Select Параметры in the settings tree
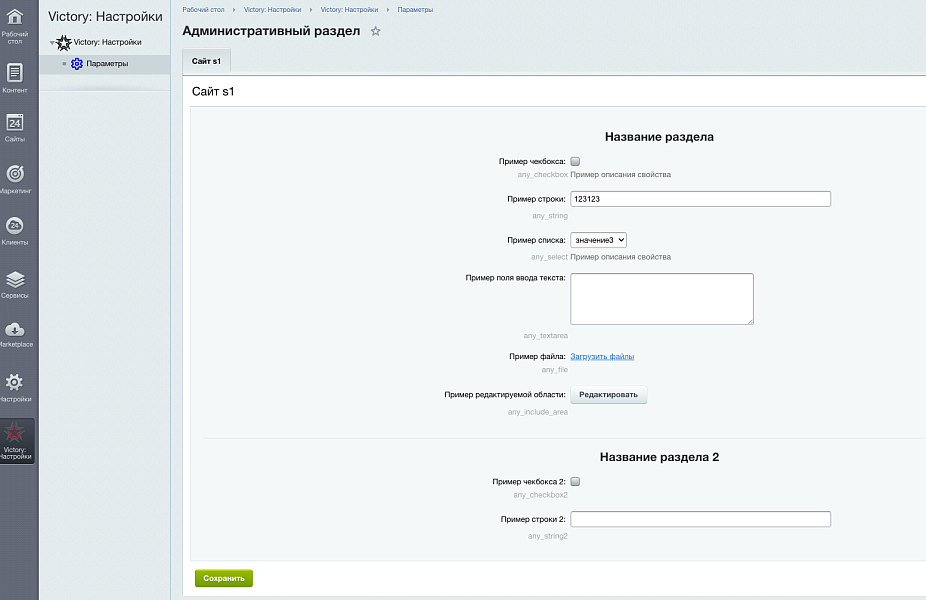 (x=107, y=64)
